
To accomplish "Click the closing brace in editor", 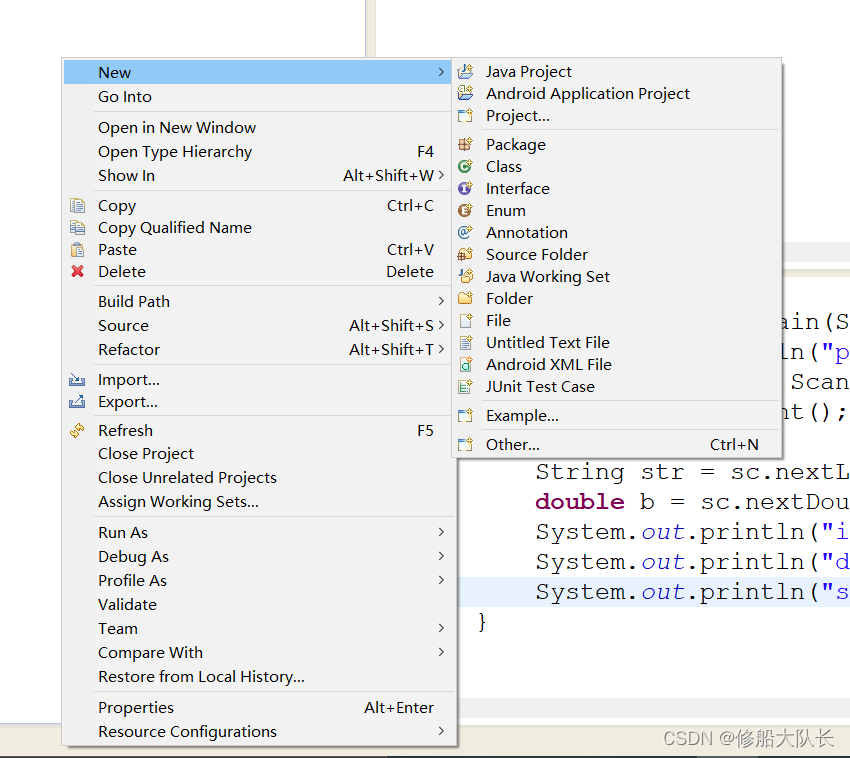I will coord(482,622).
